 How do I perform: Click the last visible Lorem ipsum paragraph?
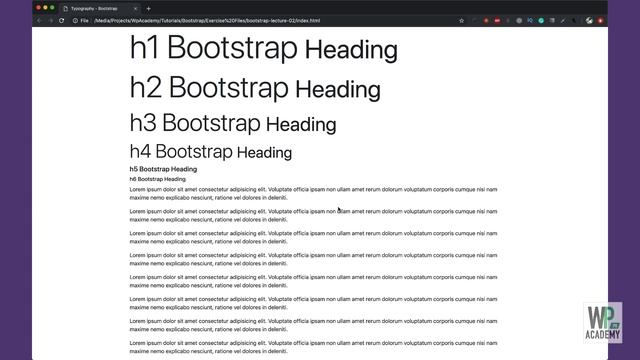click(313, 347)
